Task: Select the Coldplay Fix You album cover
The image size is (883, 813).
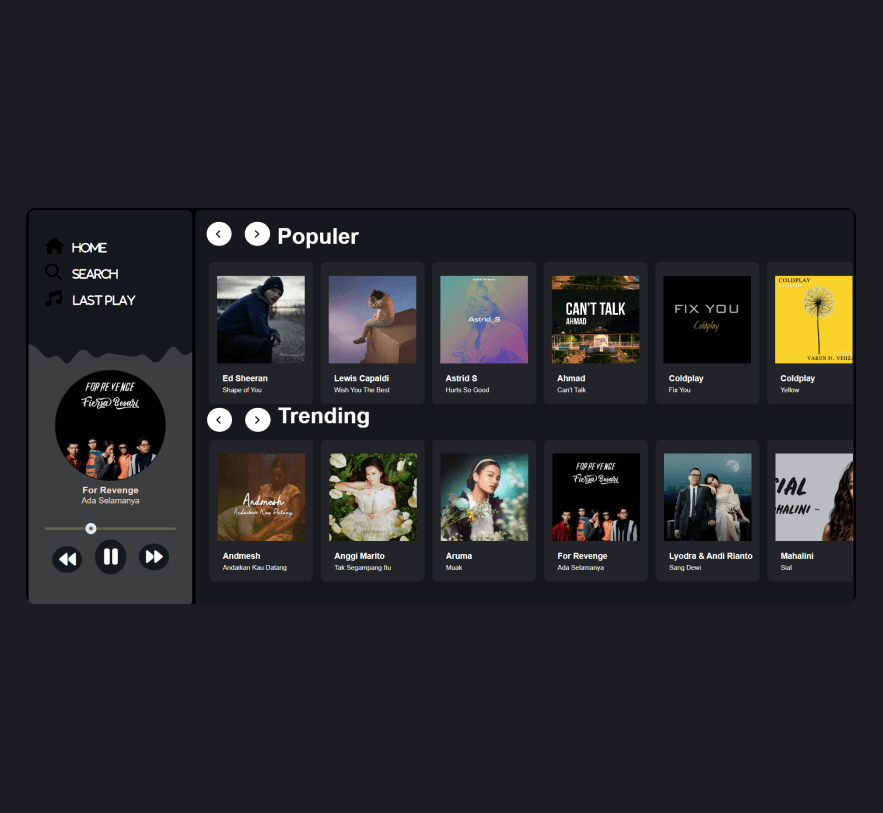Action: pyautogui.click(x=707, y=320)
